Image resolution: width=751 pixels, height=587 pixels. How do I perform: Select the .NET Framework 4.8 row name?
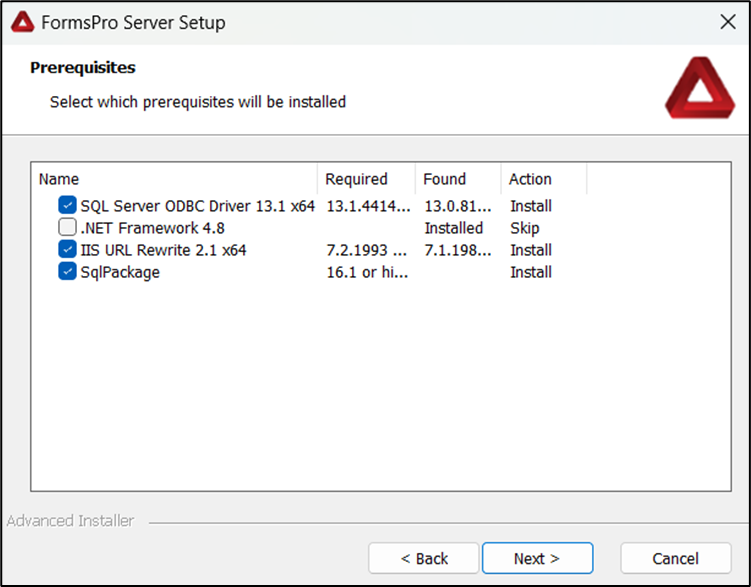tap(152, 228)
